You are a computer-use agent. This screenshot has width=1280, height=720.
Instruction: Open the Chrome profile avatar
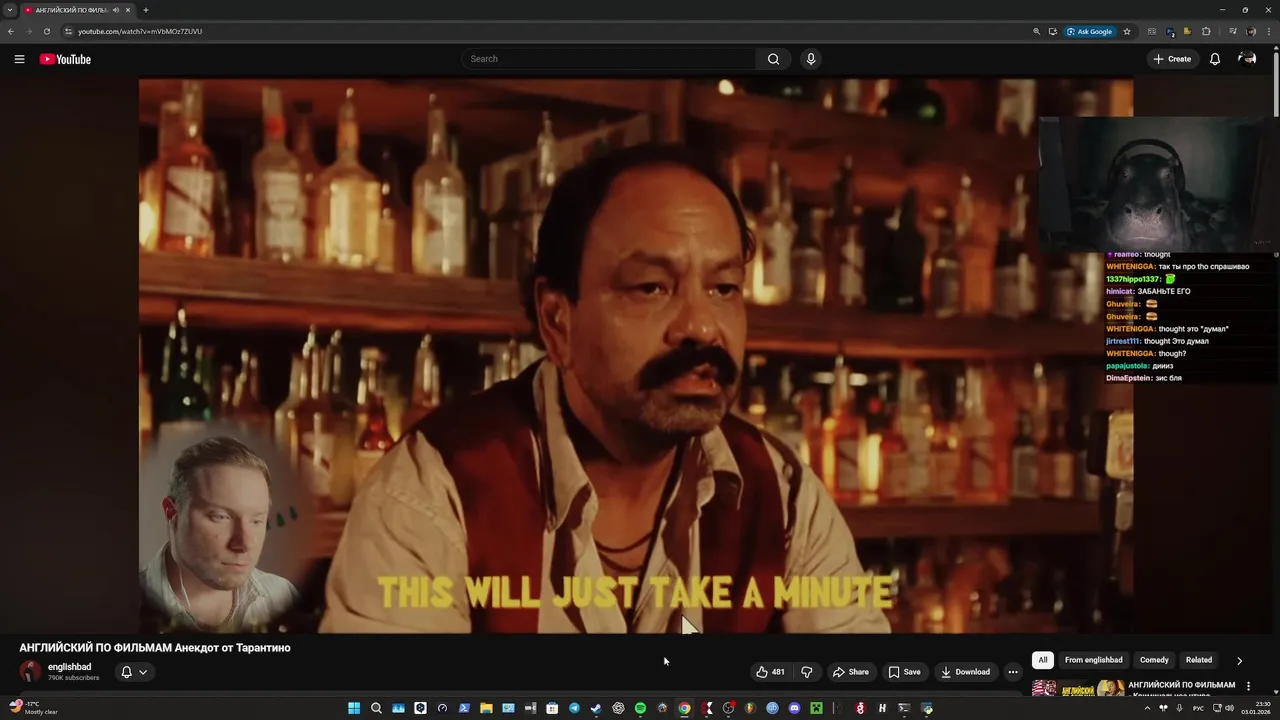[1251, 31]
